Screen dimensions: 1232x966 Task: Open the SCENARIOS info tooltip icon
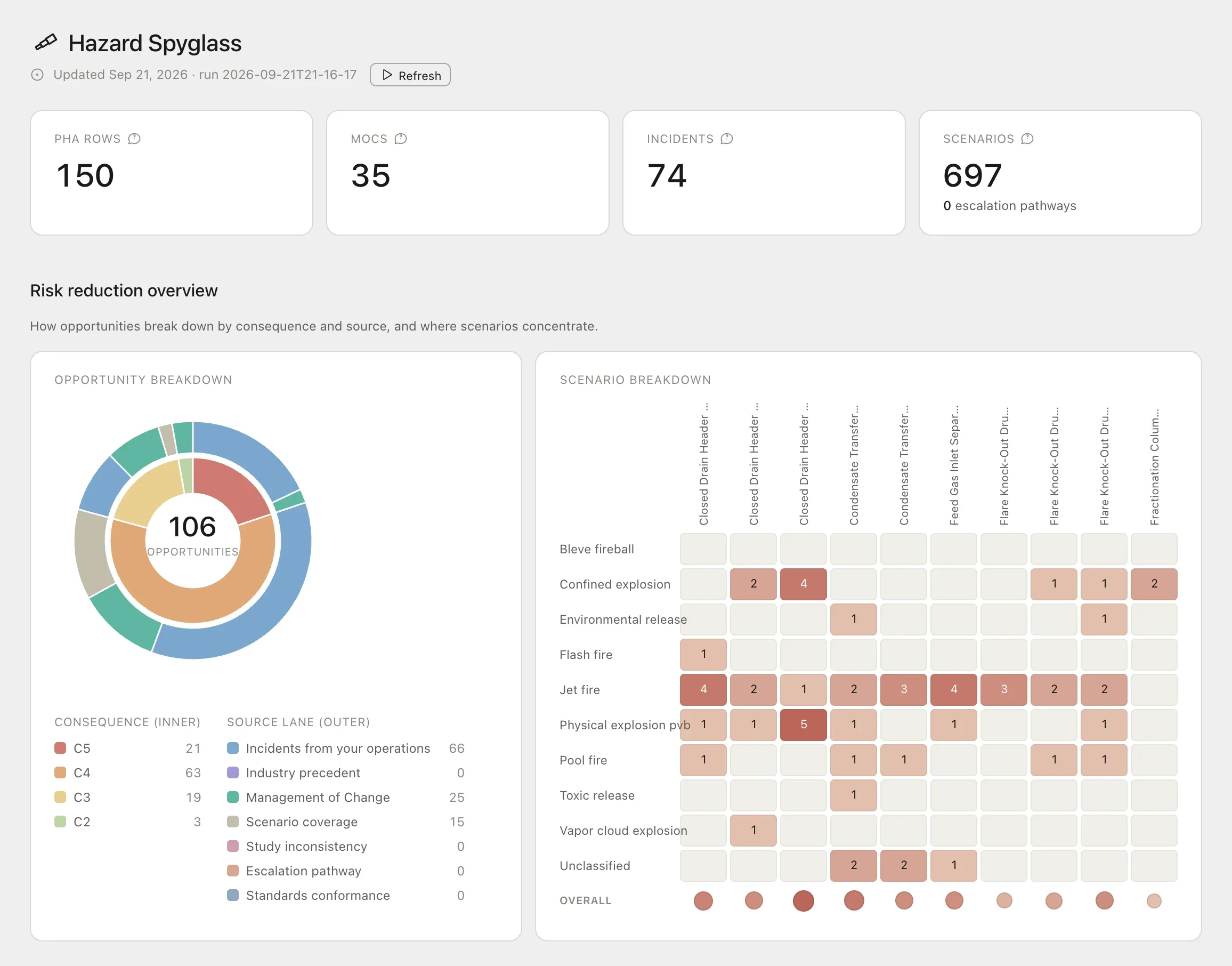coord(1027,139)
